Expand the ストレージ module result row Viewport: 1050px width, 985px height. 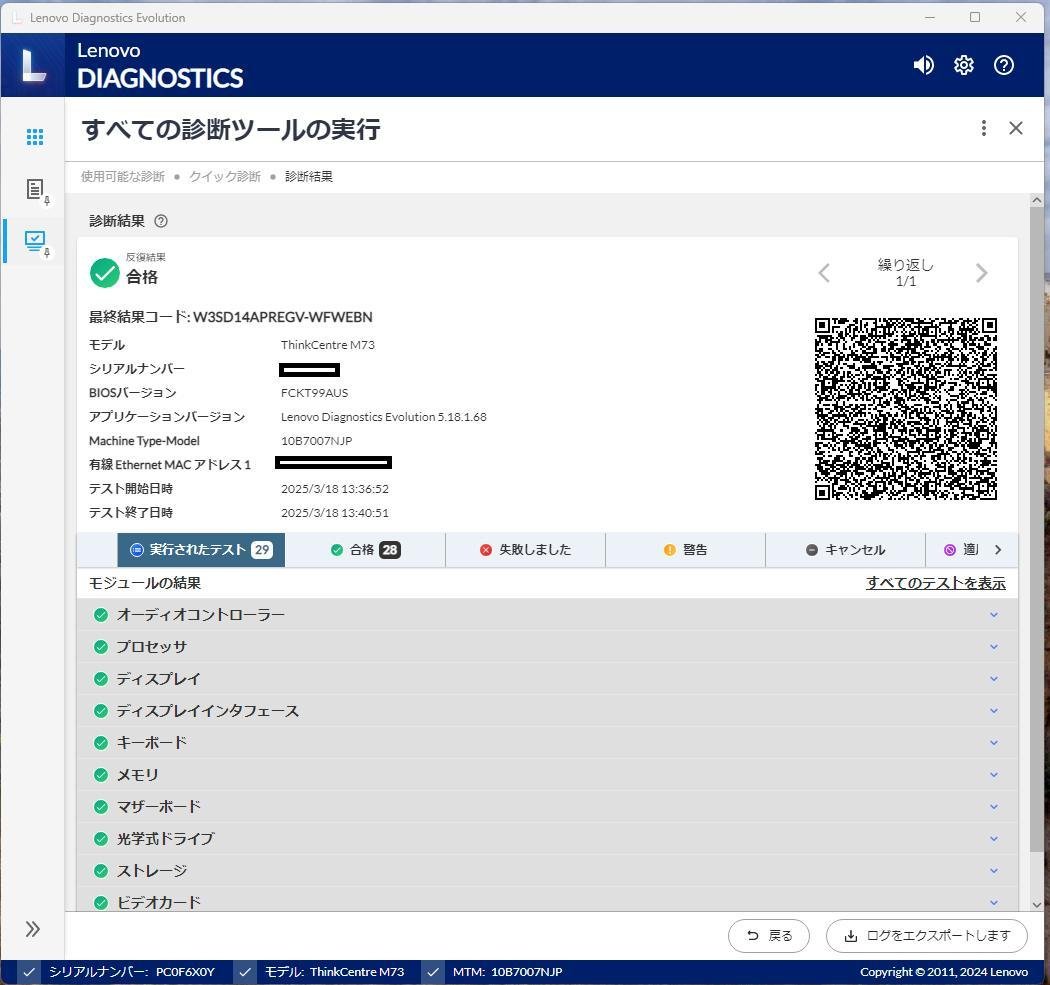[x=993, y=871]
